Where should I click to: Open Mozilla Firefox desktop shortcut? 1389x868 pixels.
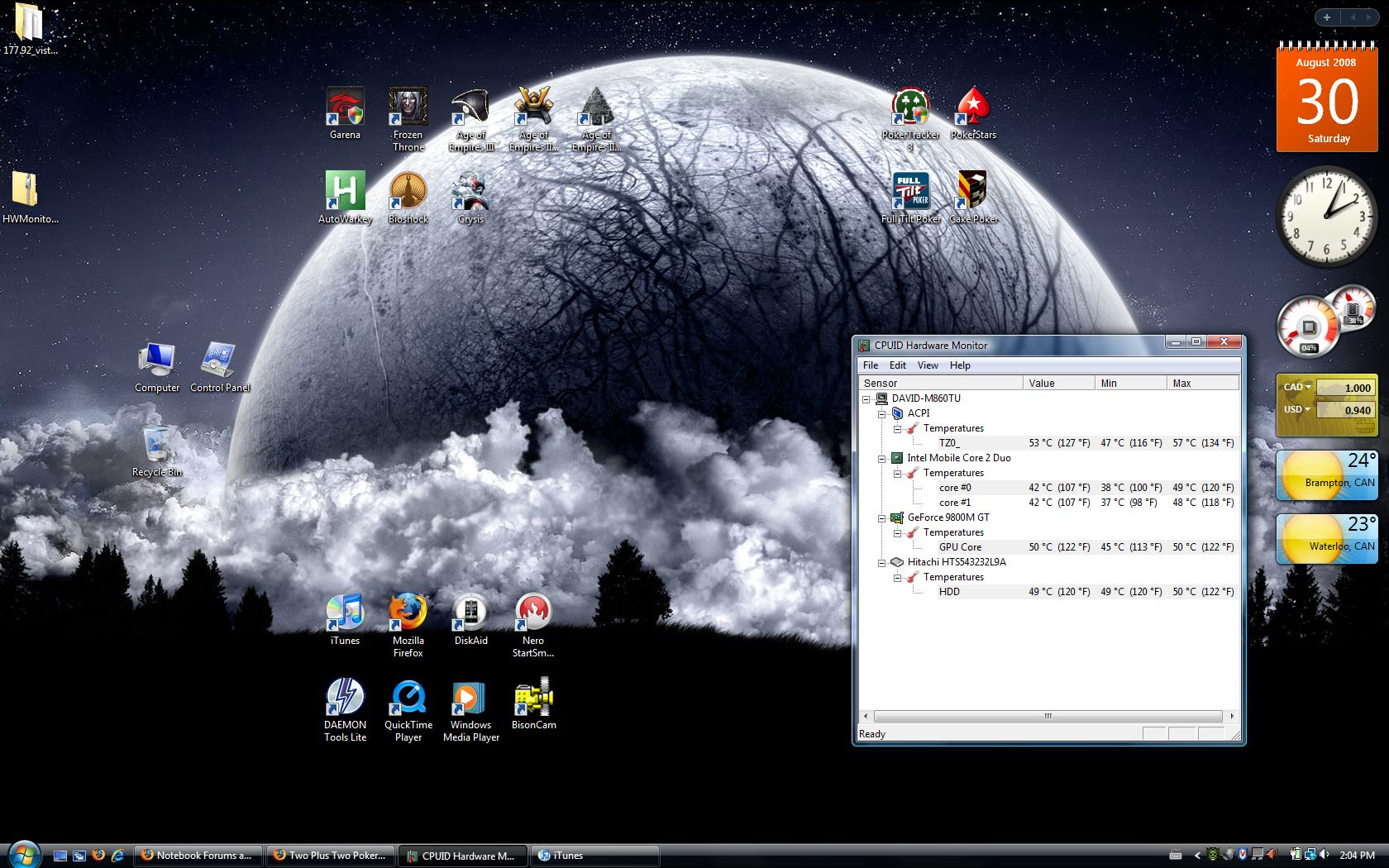pyautogui.click(x=408, y=625)
